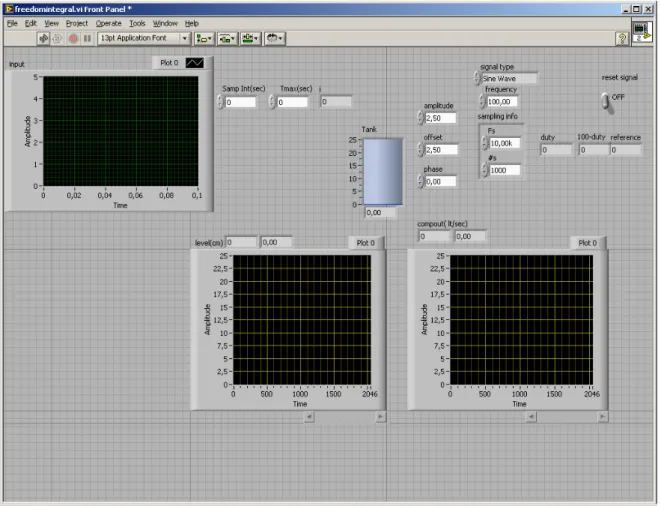Open the Tools menu

tap(137, 24)
